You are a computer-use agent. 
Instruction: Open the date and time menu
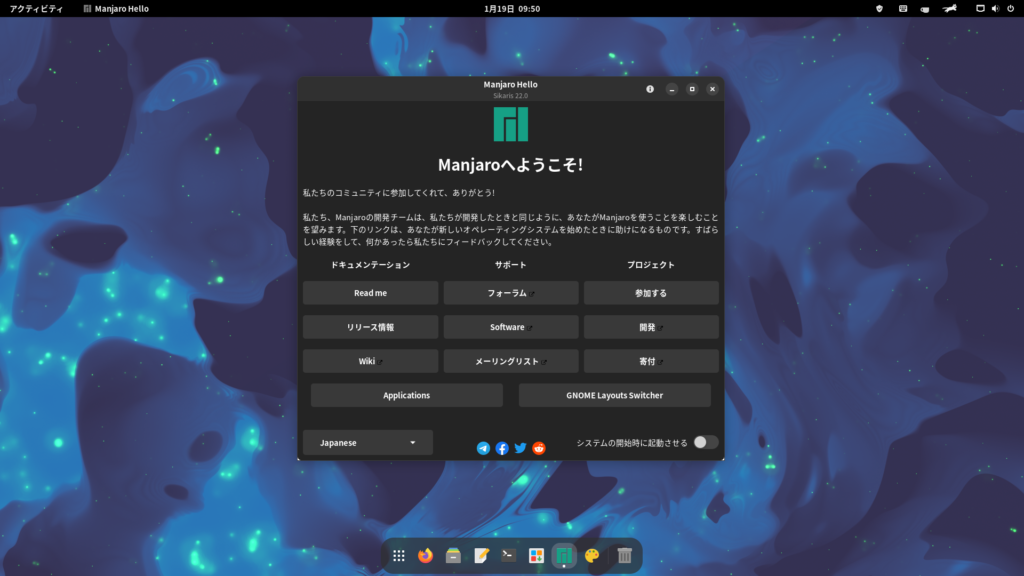tap(512, 8)
